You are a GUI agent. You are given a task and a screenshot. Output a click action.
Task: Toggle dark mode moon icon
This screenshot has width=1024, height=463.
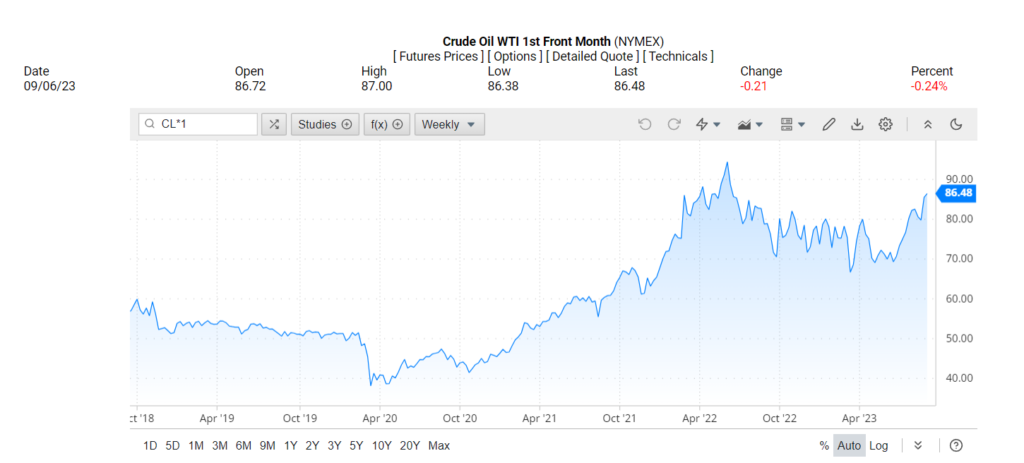point(956,124)
